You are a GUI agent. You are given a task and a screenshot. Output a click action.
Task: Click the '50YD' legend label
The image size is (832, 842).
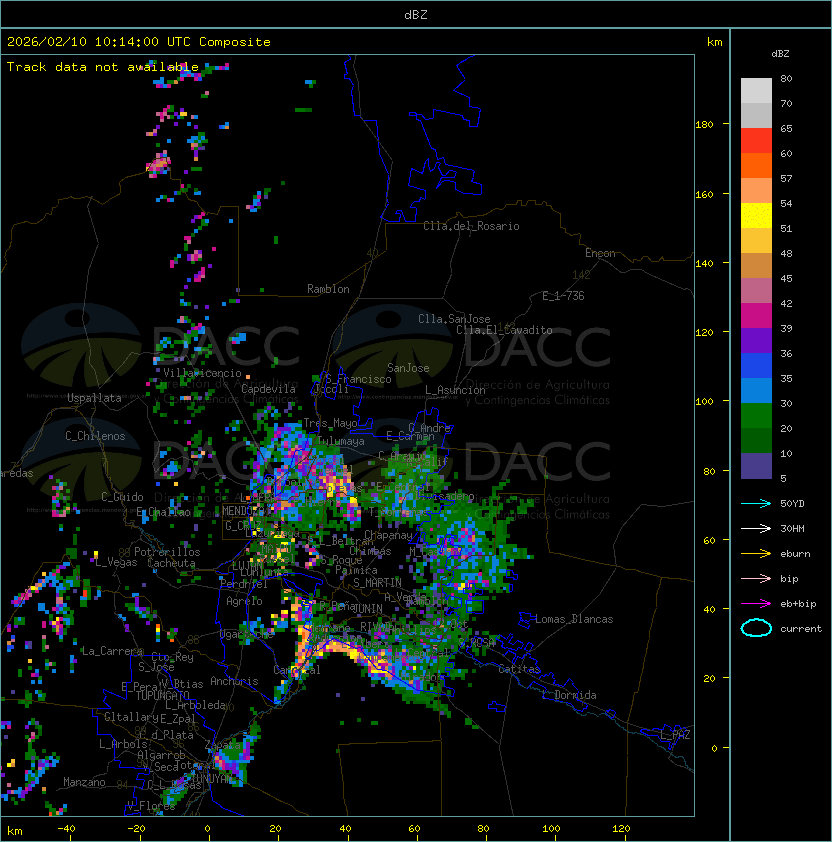coord(792,504)
